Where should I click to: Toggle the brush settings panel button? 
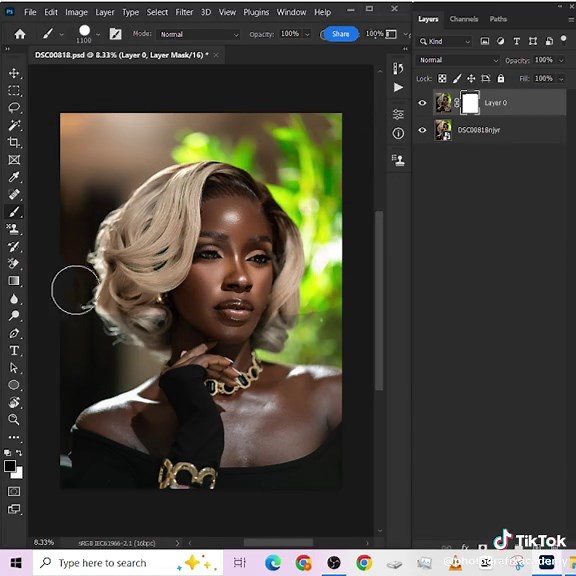point(115,34)
